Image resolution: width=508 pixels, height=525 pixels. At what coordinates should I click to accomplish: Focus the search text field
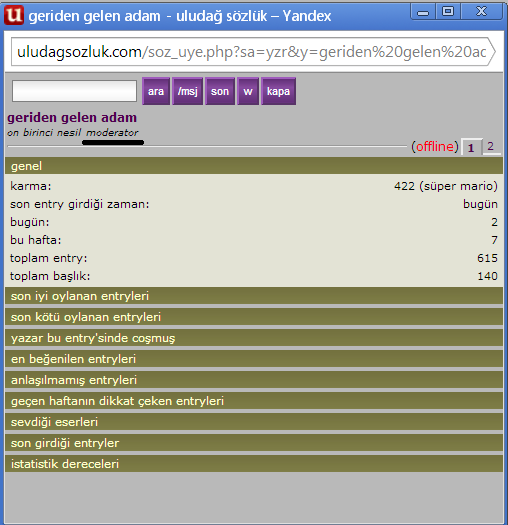[x=74, y=91]
